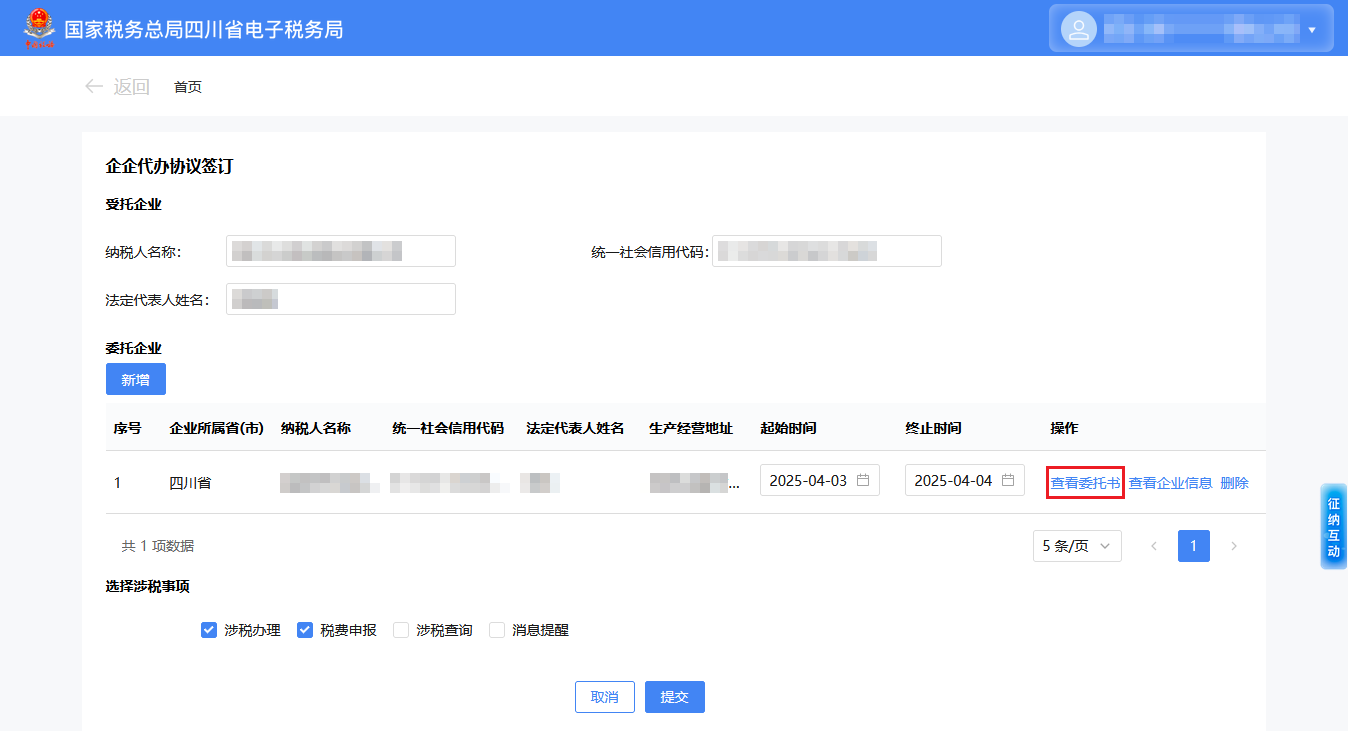Select page 1 in pagination

point(1194,546)
